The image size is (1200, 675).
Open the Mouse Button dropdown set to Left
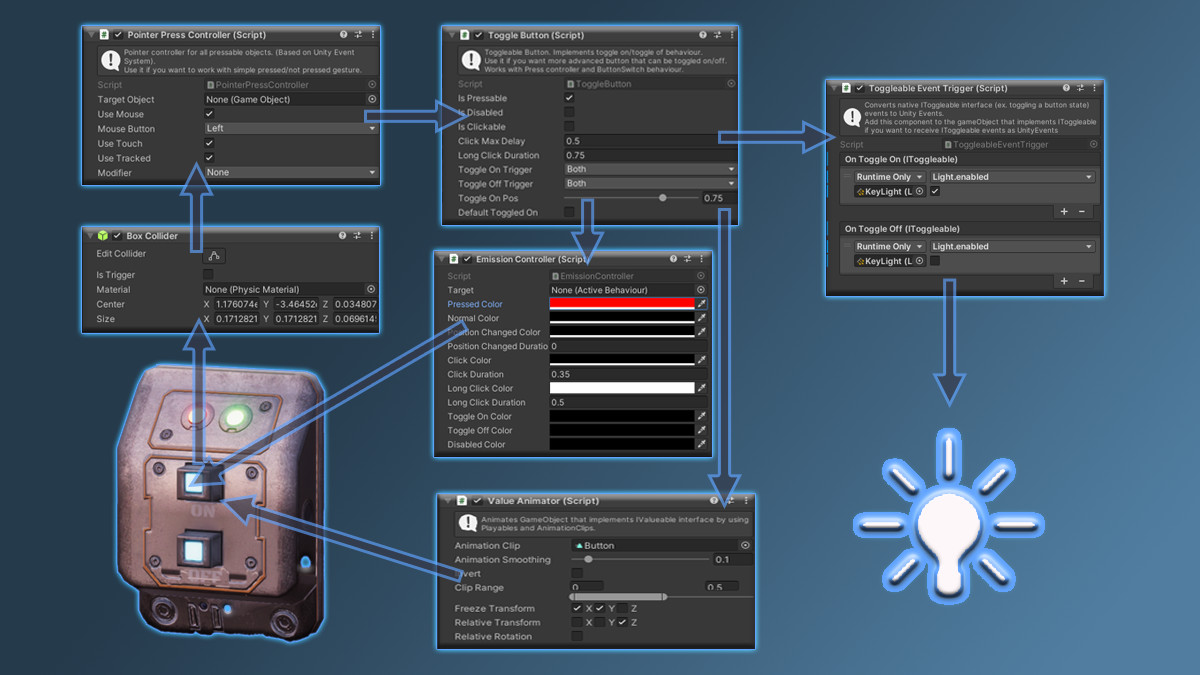(291, 129)
